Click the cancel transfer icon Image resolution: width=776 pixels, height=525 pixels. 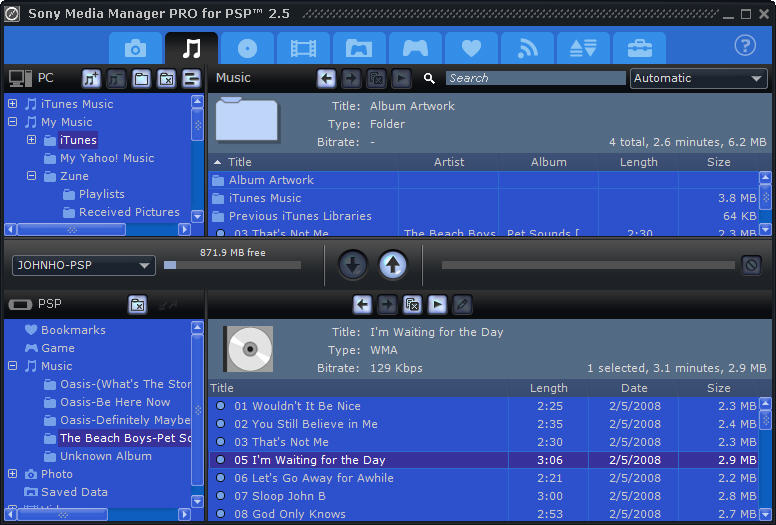click(751, 265)
